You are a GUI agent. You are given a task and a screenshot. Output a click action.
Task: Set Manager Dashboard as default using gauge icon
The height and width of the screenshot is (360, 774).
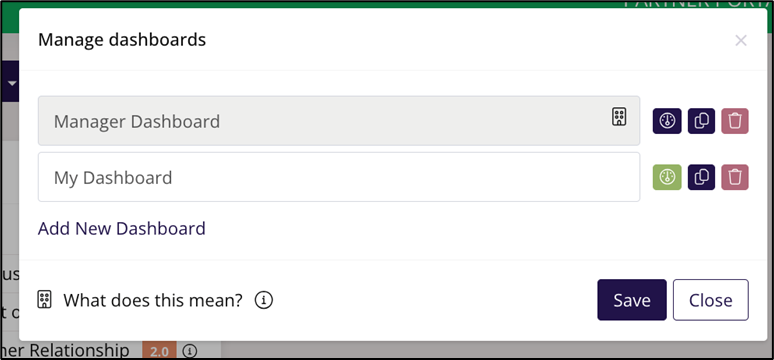pyautogui.click(x=667, y=121)
